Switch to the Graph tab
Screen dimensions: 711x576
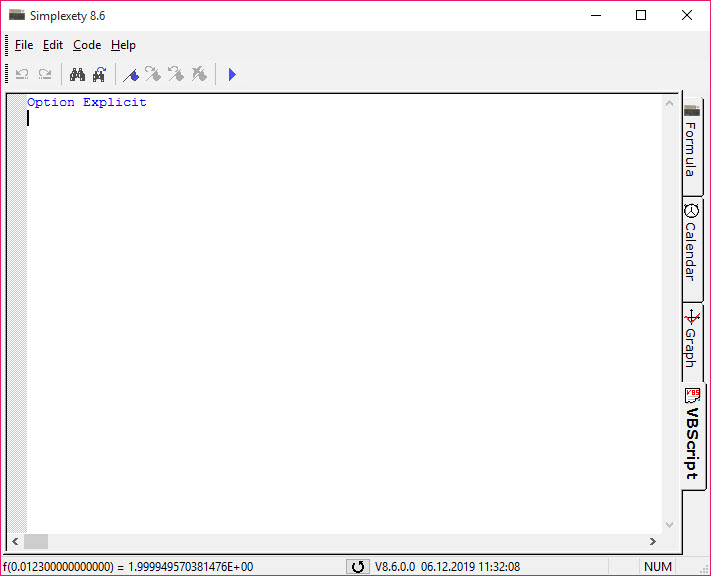pyautogui.click(x=692, y=342)
